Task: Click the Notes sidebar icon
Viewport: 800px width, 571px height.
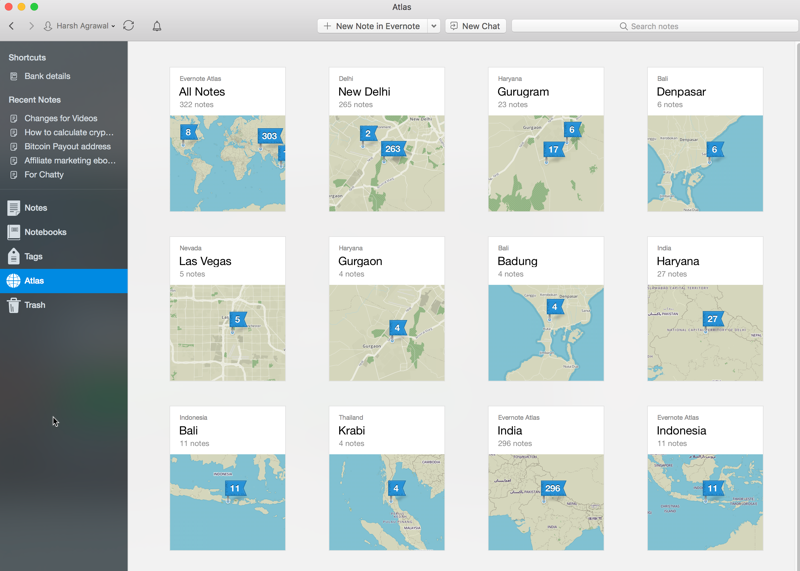Action: click(x=14, y=208)
